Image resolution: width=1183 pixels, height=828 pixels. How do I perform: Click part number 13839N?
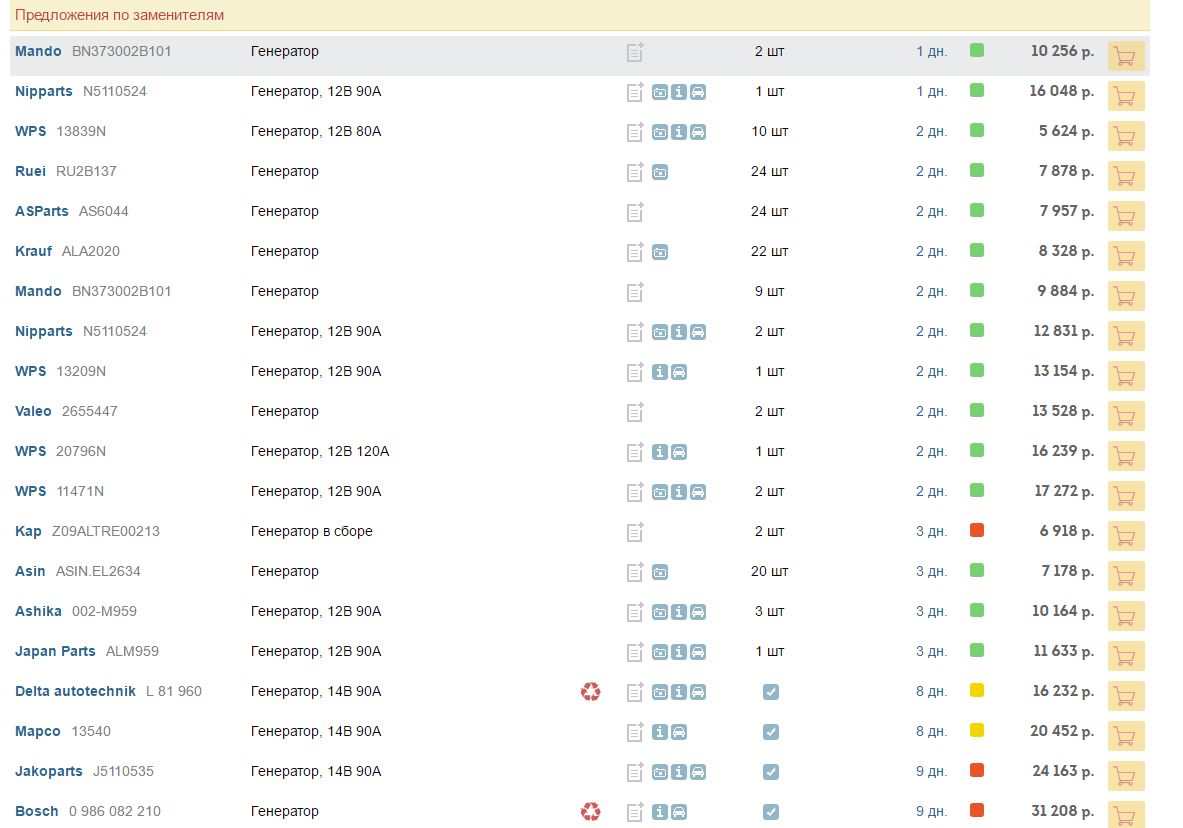click(81, 131)
